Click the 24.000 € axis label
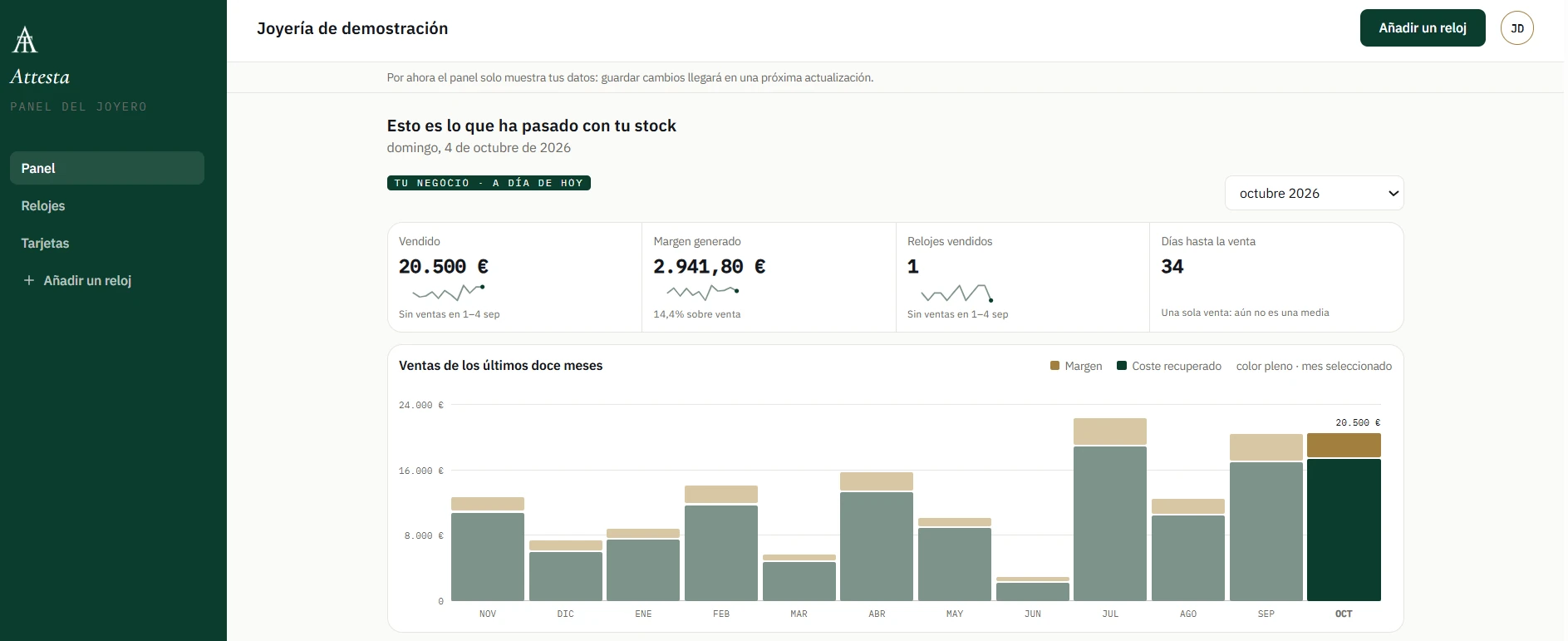Viewport: 1568px width, 641px height. [x=421, y=405]
